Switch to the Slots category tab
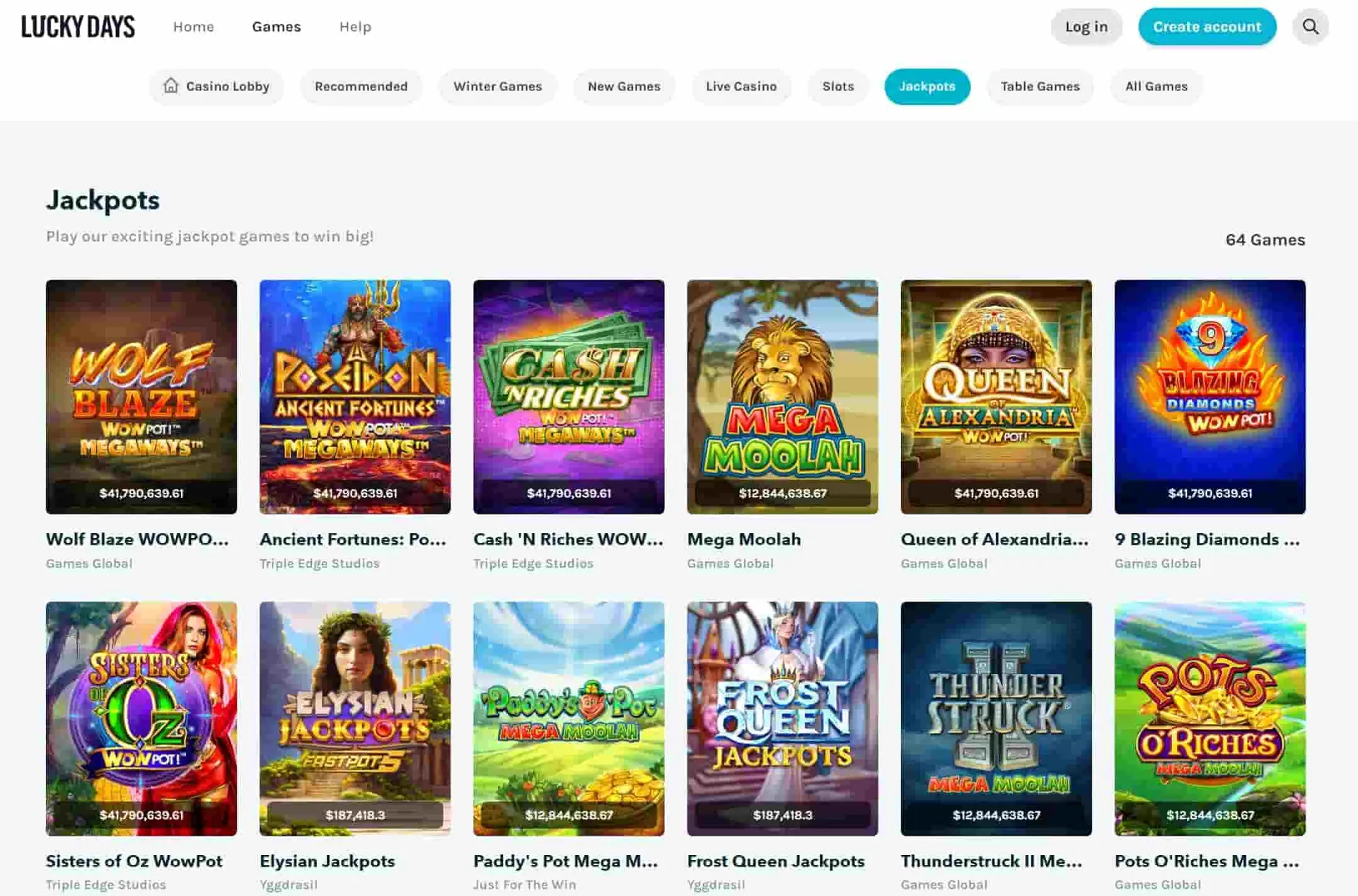The height and width of the screenshot is (896, 1358). (x=838, y=86)
